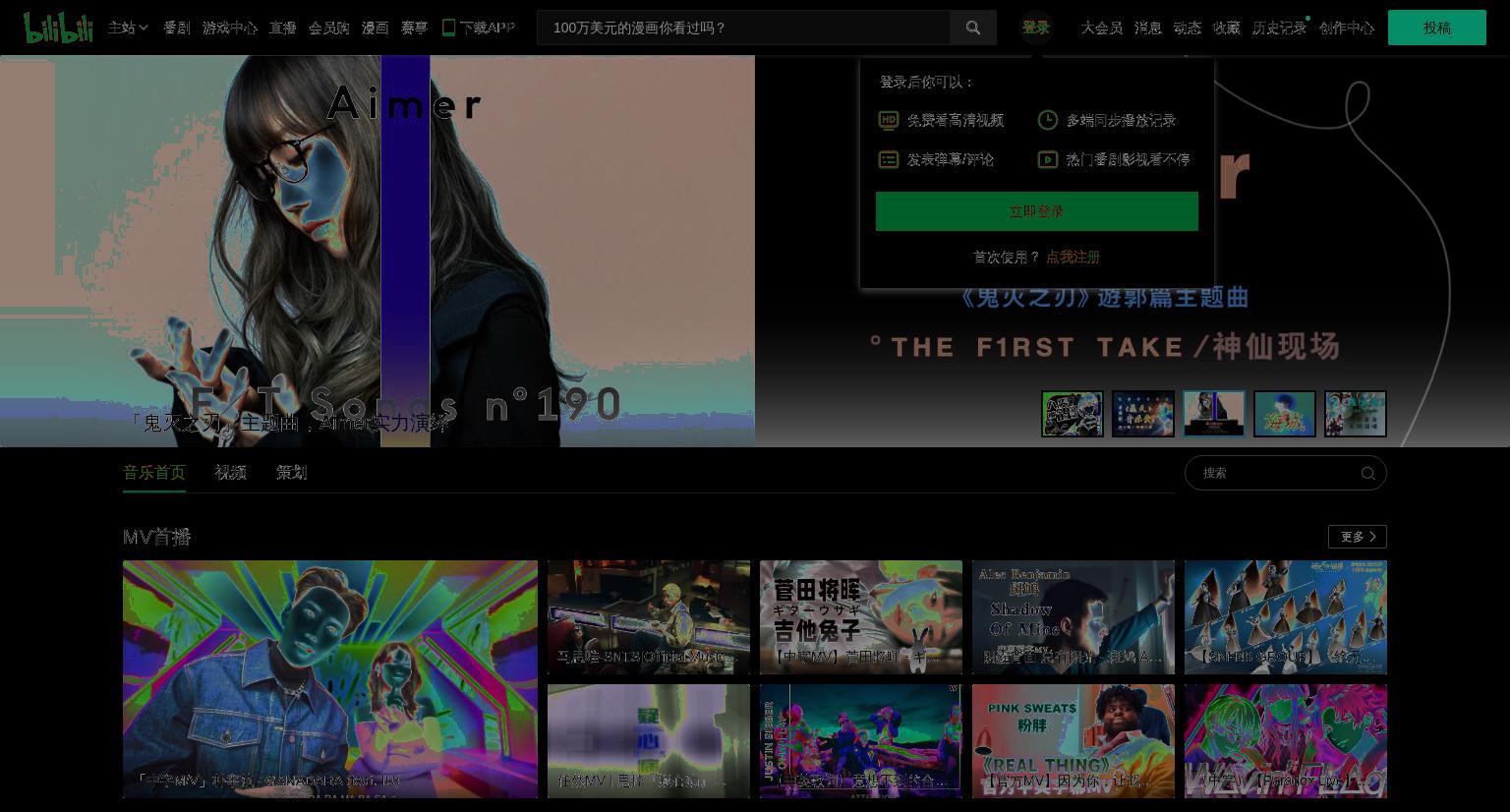Open 动态 in the header

(1188, 28)
